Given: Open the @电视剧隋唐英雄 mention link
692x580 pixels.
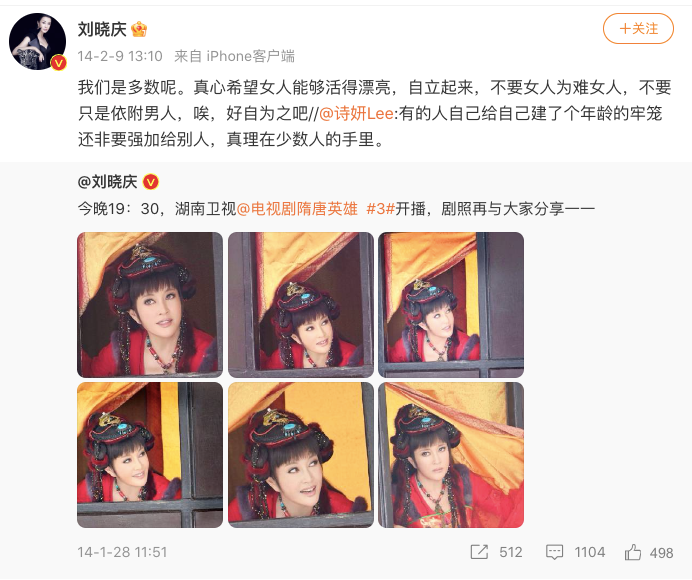Looking at the screenshot, I should click(x=297, y=208).
